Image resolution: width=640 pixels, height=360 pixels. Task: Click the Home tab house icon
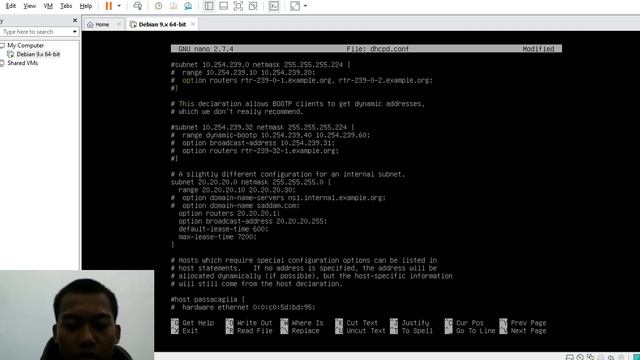(x=90, y=24)
